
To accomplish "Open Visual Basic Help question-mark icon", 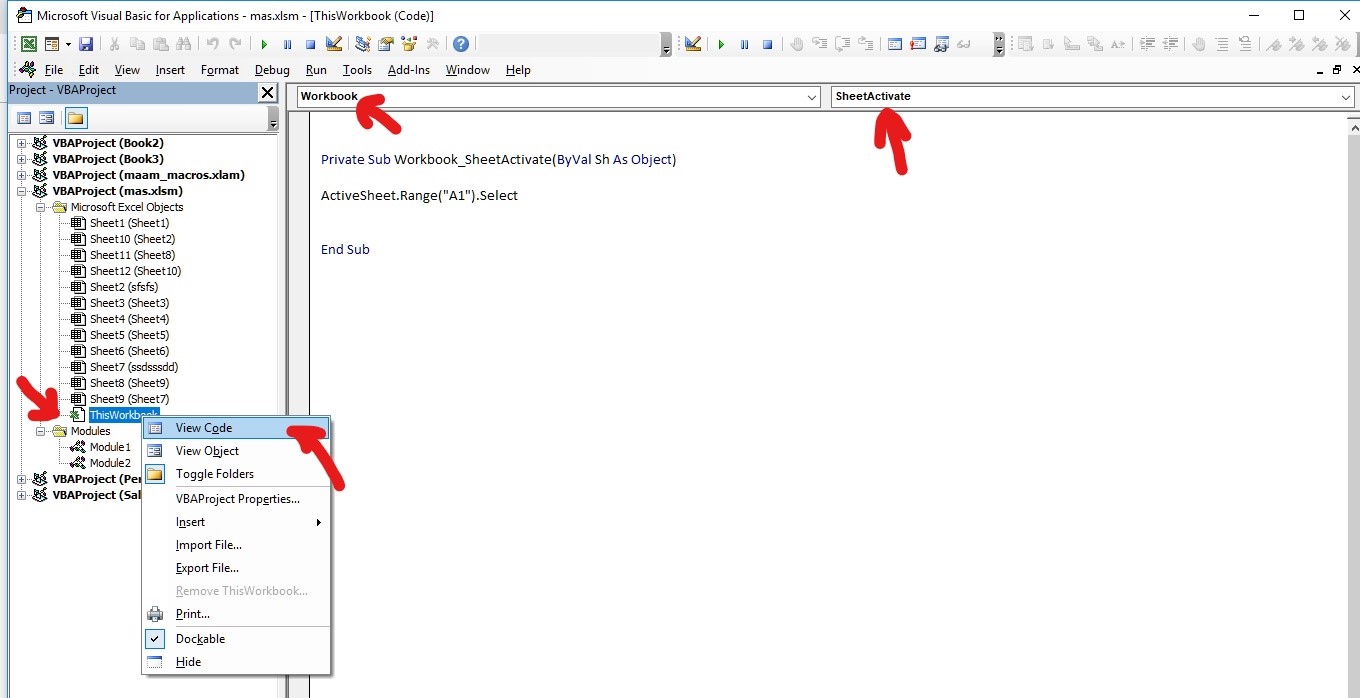I will (x=460, y=44).
